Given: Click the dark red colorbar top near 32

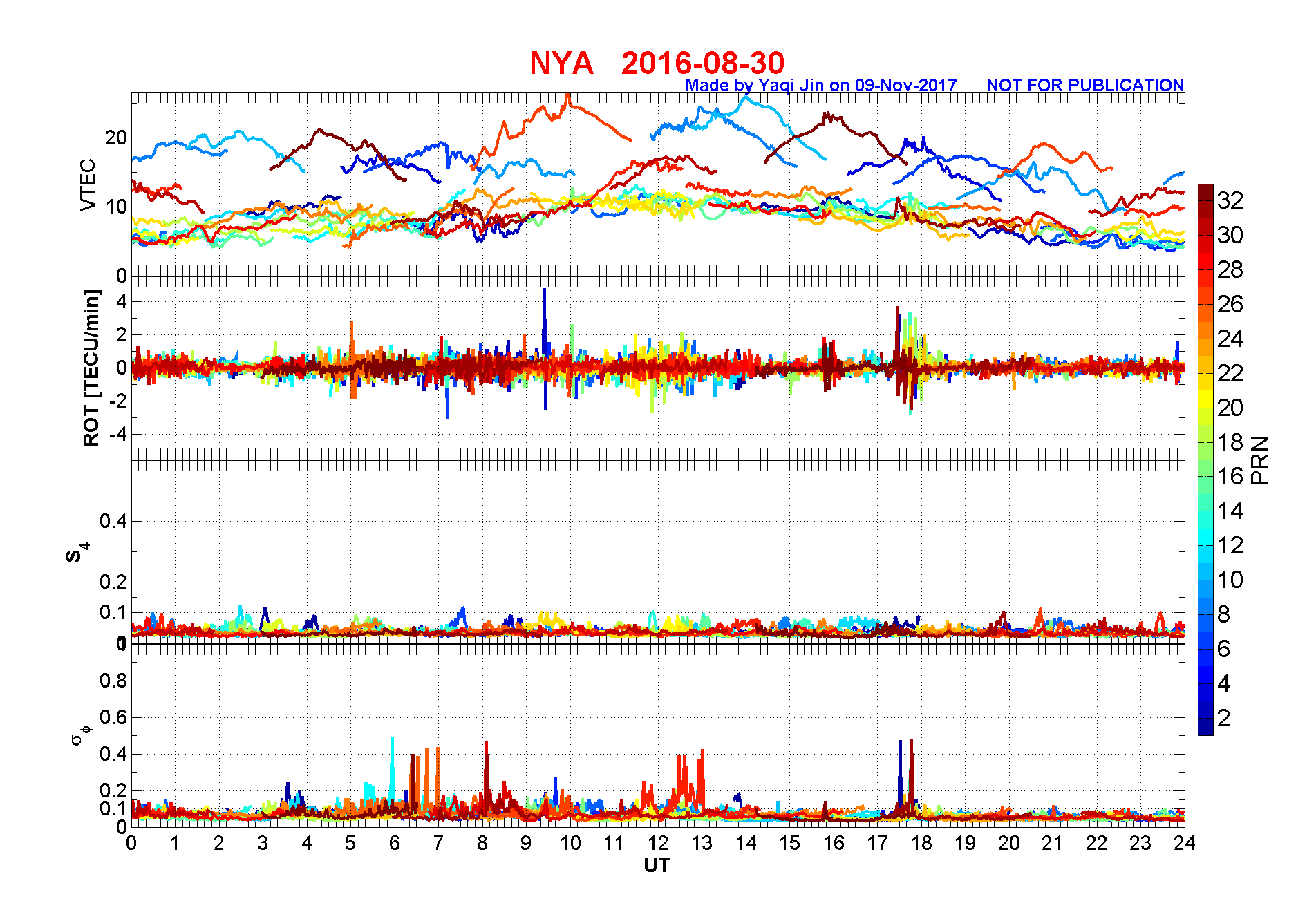Looking at the screenshot, I should click(1205, 192).
